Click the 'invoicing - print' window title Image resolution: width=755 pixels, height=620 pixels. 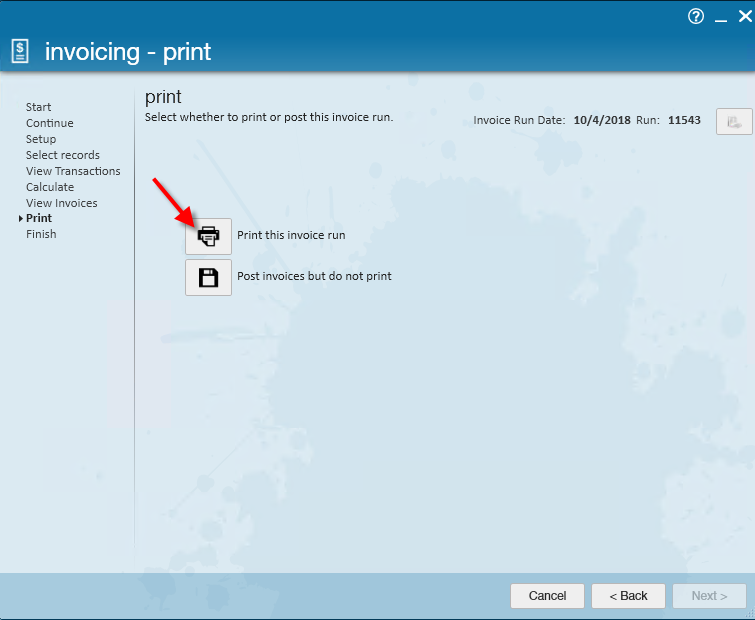pyautogui.click(x=128, y=52)
